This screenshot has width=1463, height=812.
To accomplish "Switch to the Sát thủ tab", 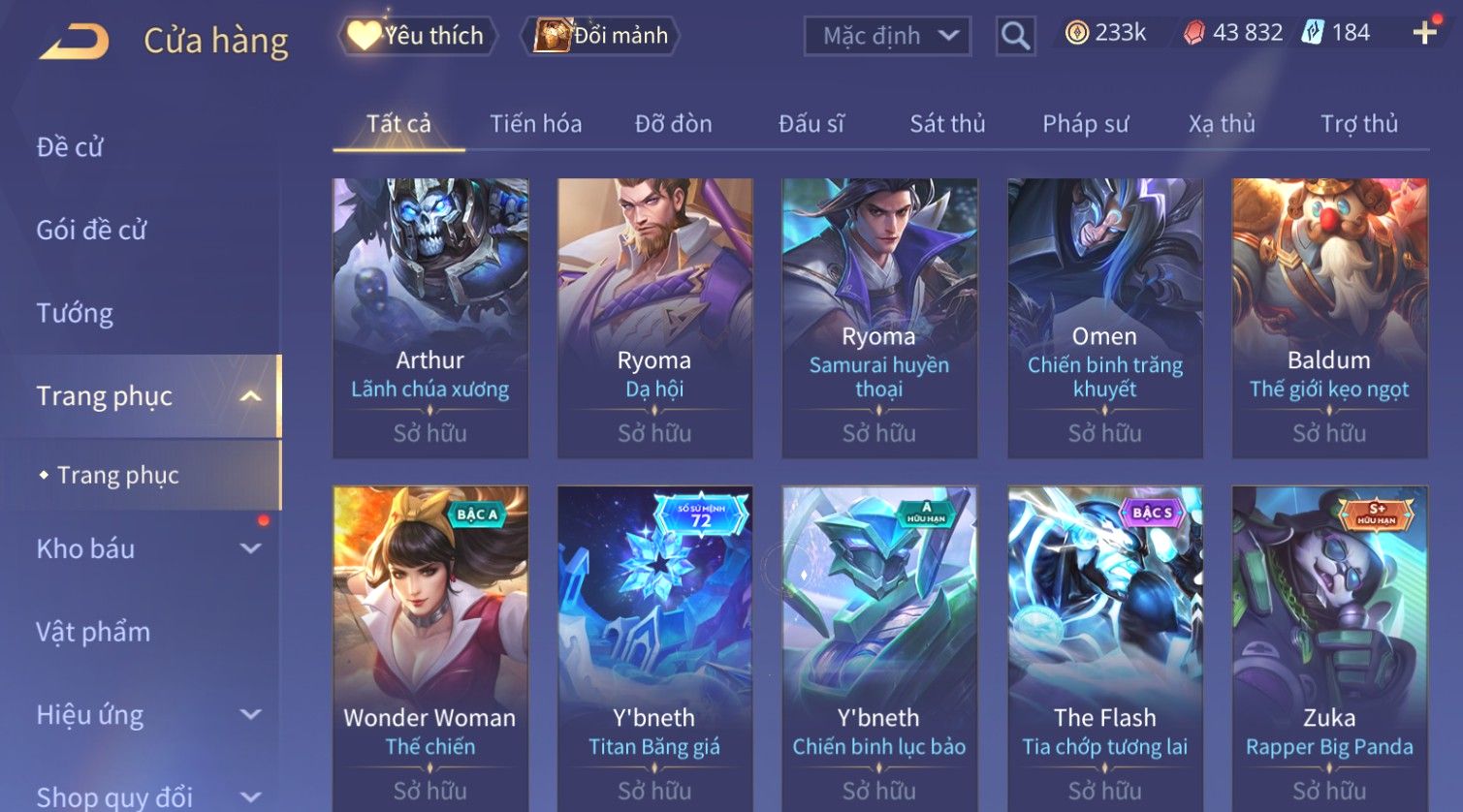I will point(947,124).
